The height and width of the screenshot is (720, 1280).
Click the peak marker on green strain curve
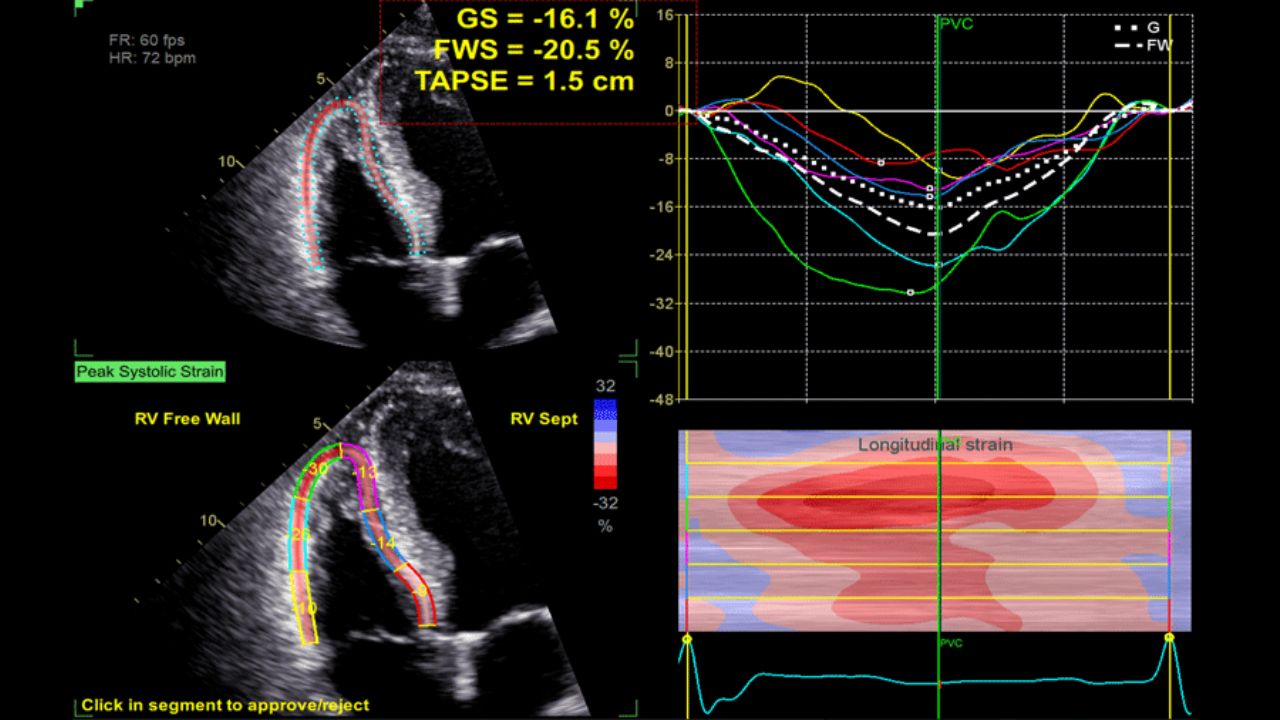click(910, 292)
